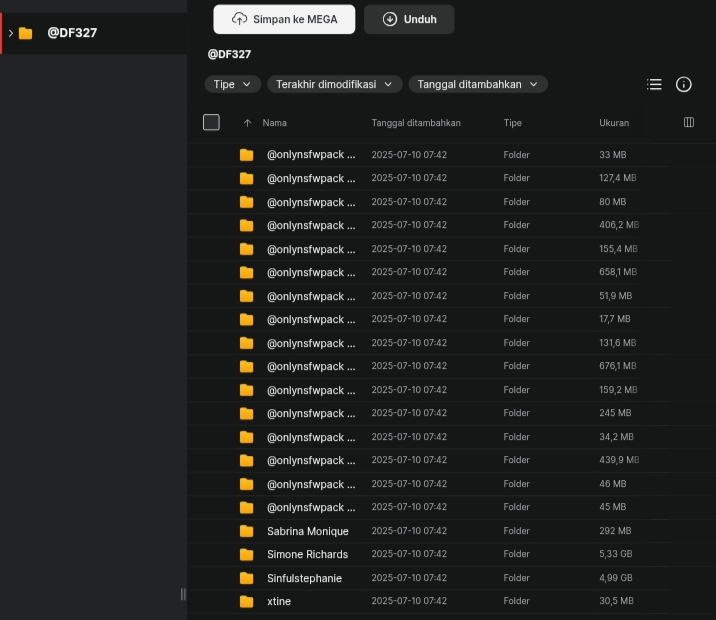Open Terakhir dimodifikasi filter dropdown
This screenshot has height=620, width=716.
coord(334,85)
